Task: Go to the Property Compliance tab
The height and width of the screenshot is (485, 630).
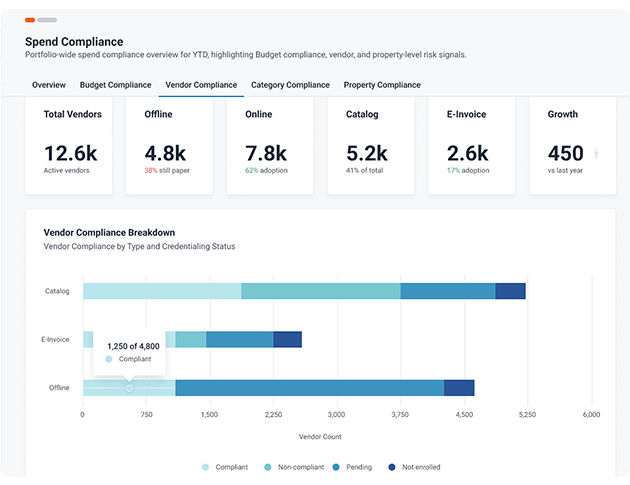Action: (x=382, y=85)
